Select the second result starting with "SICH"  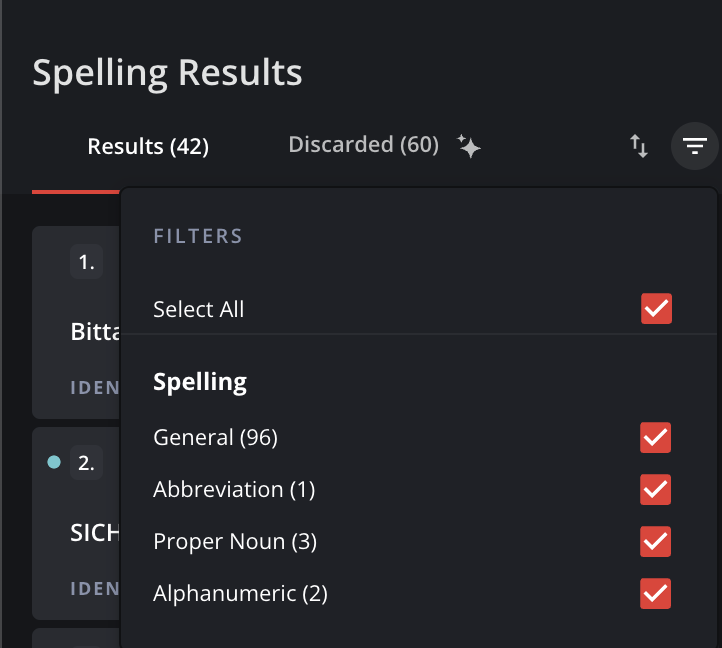click(x=95, y=532)
